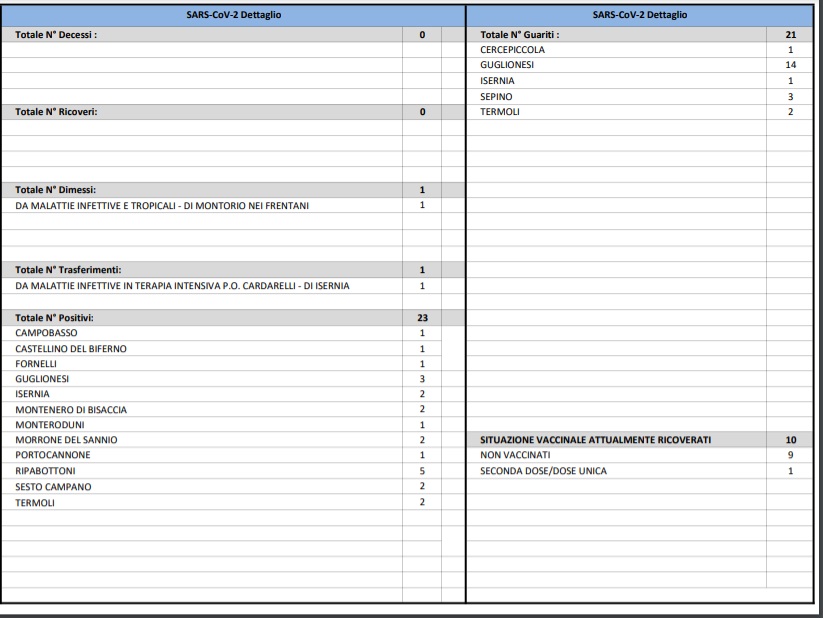This screenshot has width=825, height=619.
Task: Select the value 0 beside Totale Decessi
Action: 422,35
